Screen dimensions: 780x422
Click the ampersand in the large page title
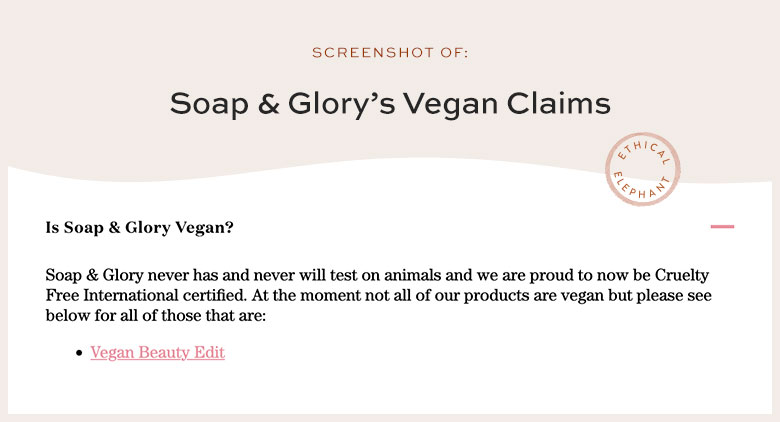click(x=268, y=104)
